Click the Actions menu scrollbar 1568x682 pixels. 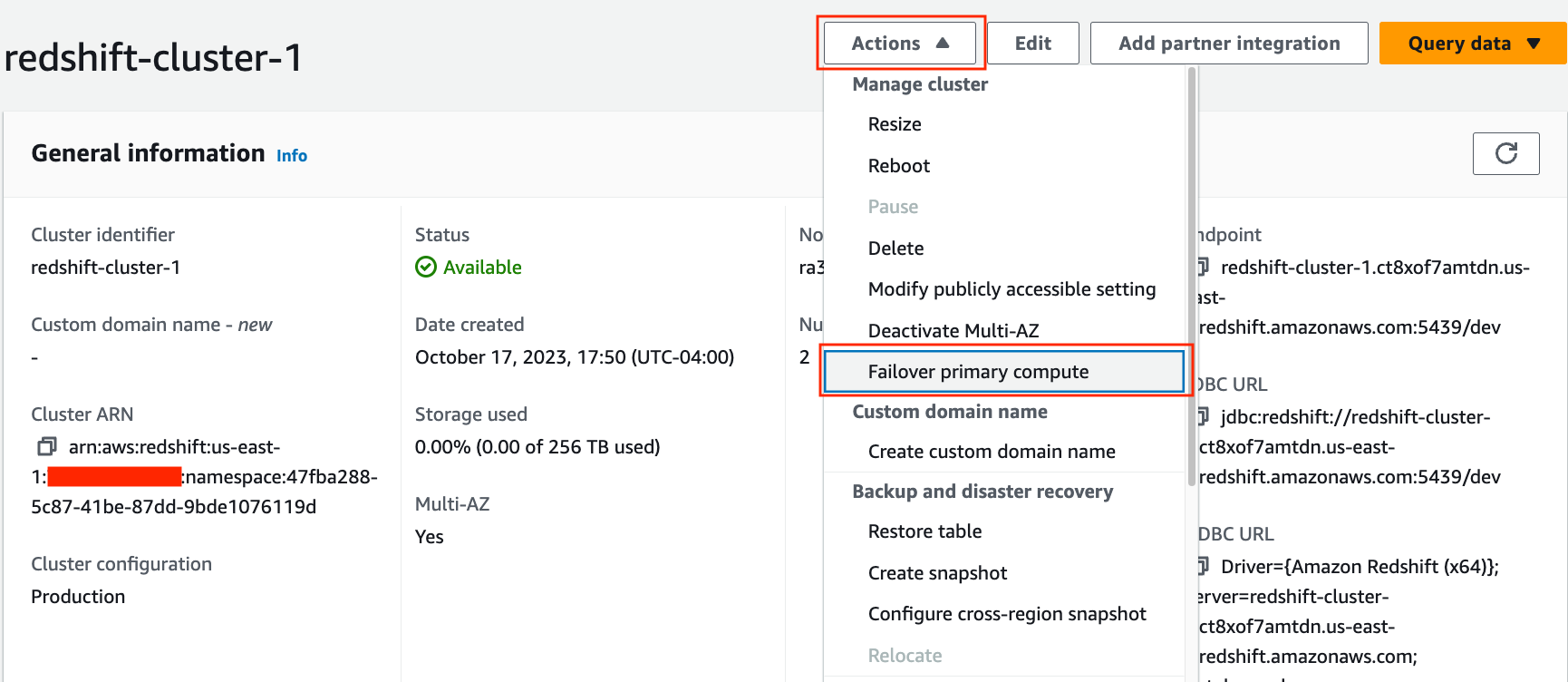click(x=1191, y=272)
